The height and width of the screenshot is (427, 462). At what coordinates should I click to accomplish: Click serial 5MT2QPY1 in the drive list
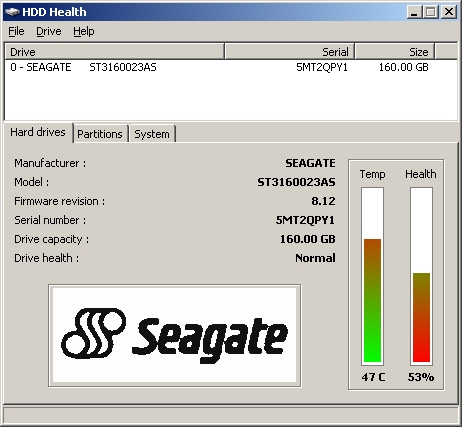tap(322, 67)
